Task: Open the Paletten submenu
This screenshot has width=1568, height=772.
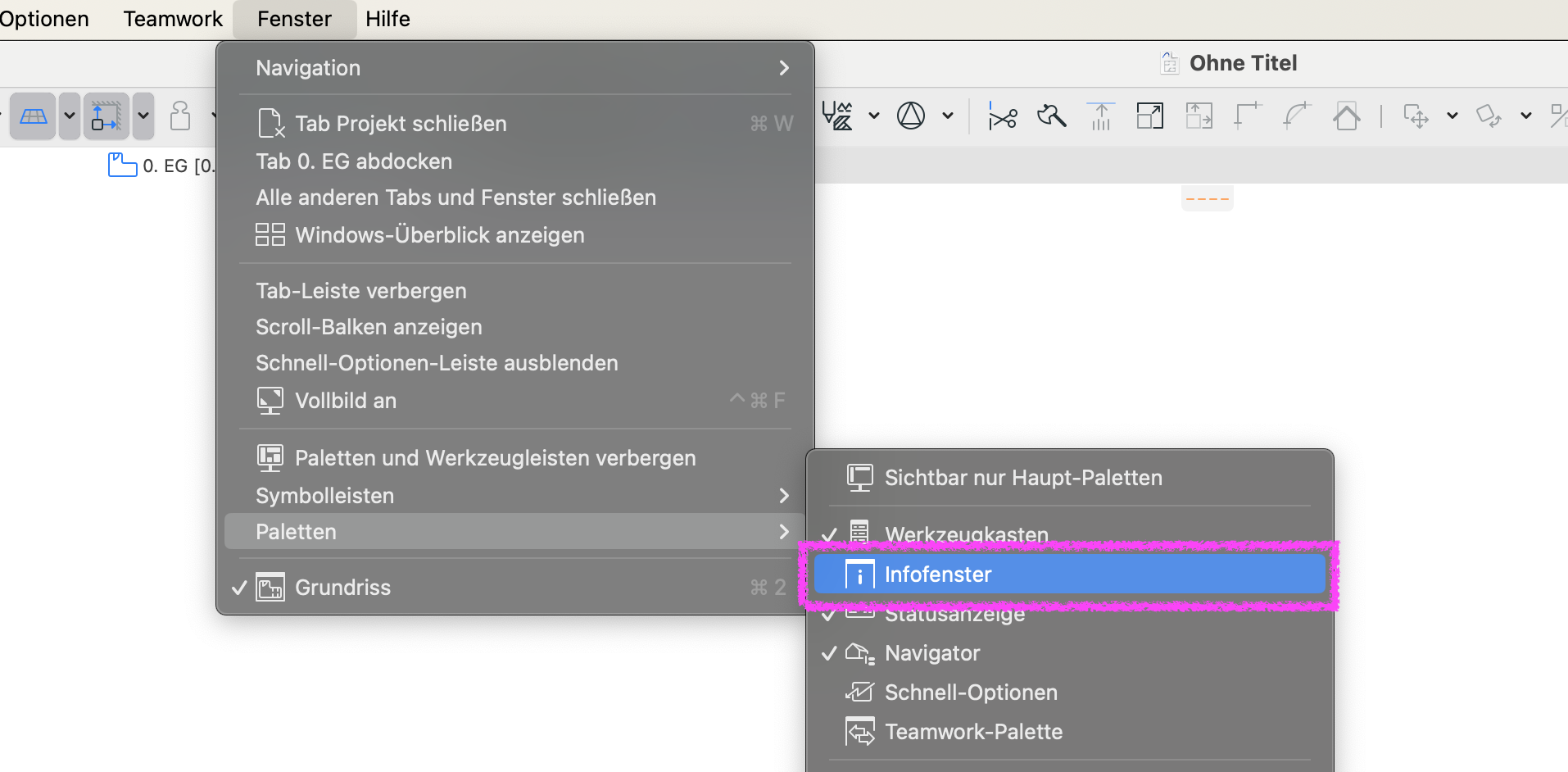Action: tap(515, 532)
